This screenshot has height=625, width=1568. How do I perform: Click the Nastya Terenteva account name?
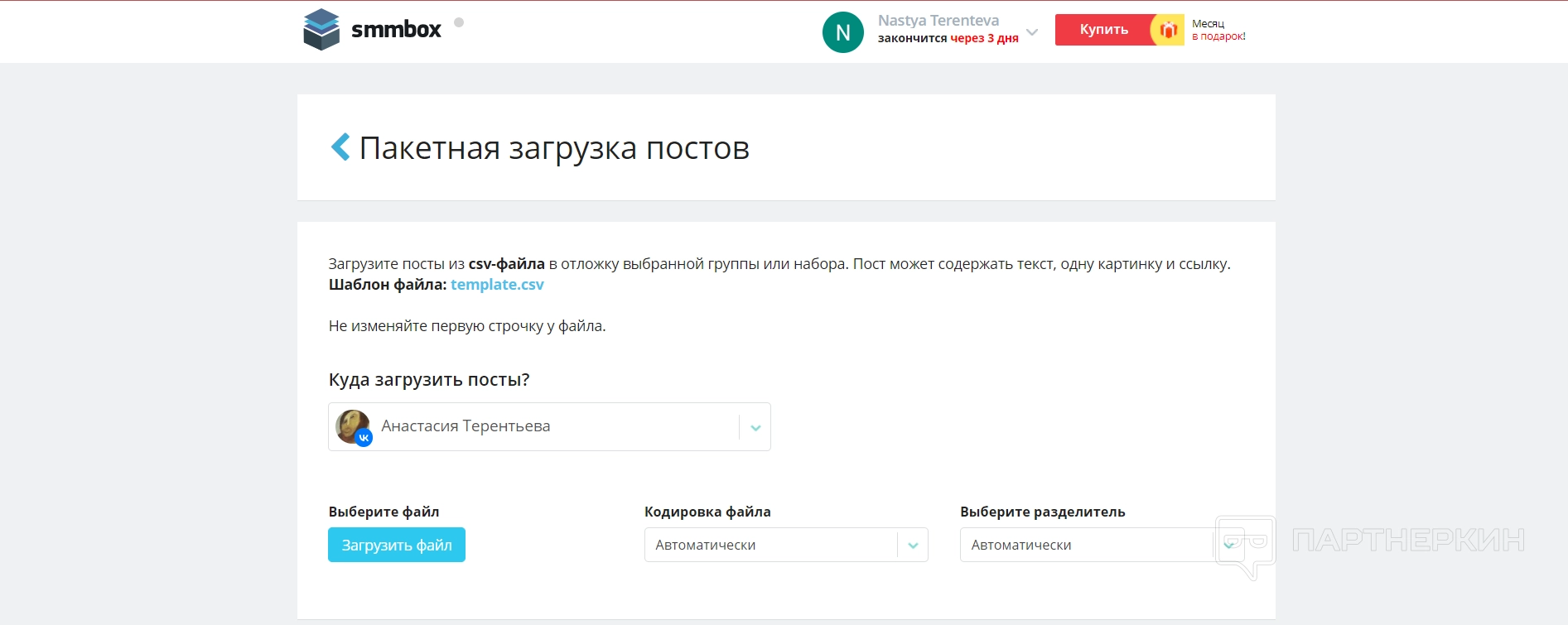coord(938,21)
